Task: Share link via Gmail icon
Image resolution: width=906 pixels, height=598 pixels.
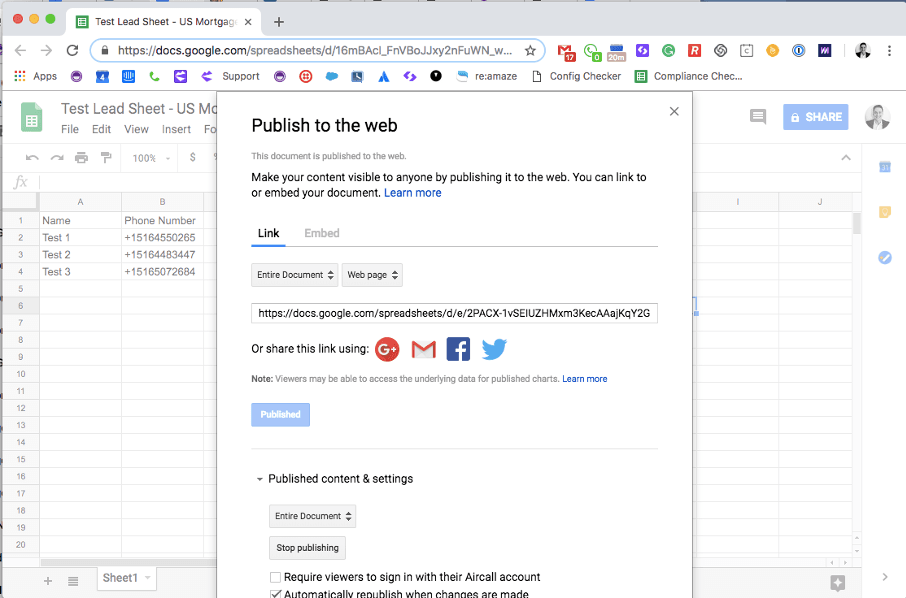Action: click(424, 349)
